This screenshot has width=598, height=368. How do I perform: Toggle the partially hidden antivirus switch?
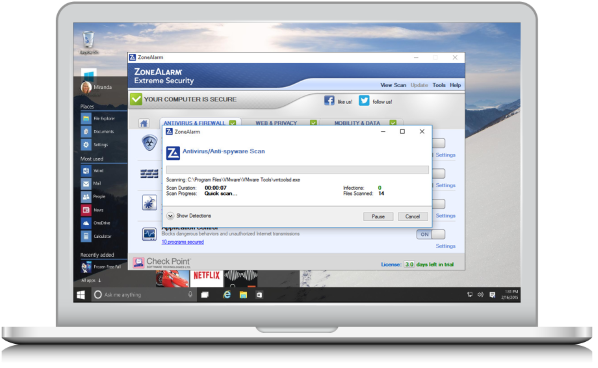pyautogui.click(x=439, y=143)
